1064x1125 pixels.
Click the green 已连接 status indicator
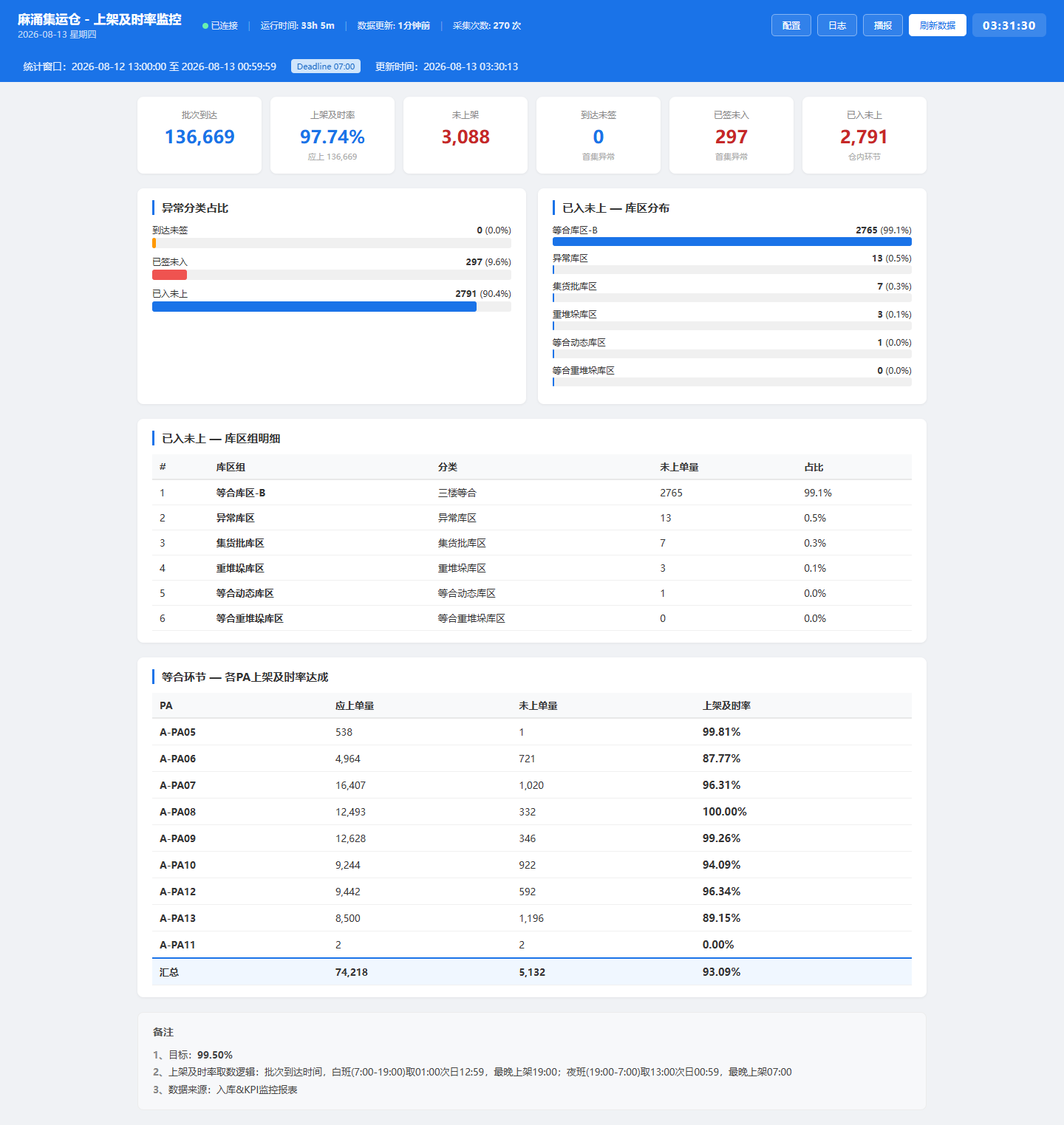pos(220,26)
